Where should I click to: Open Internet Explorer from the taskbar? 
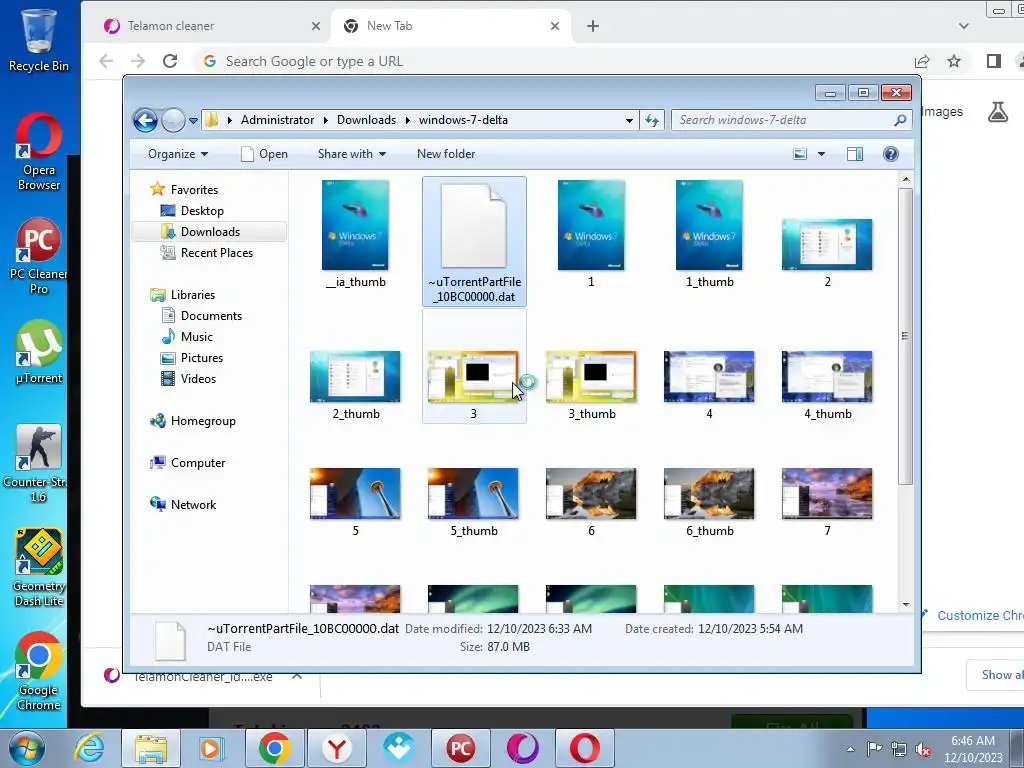click(89, 748)
